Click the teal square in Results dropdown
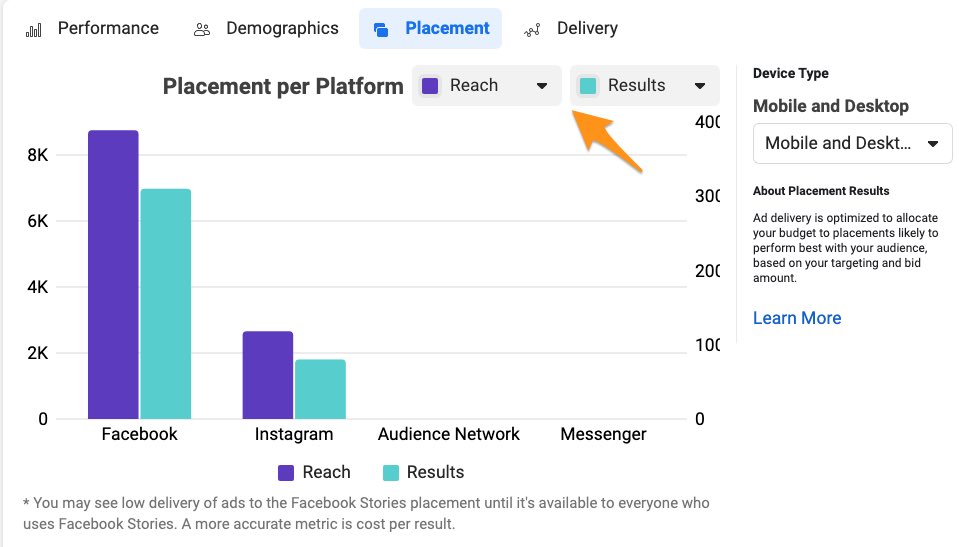959x547 pixels. pyautogui.click(x=588, y=86)
